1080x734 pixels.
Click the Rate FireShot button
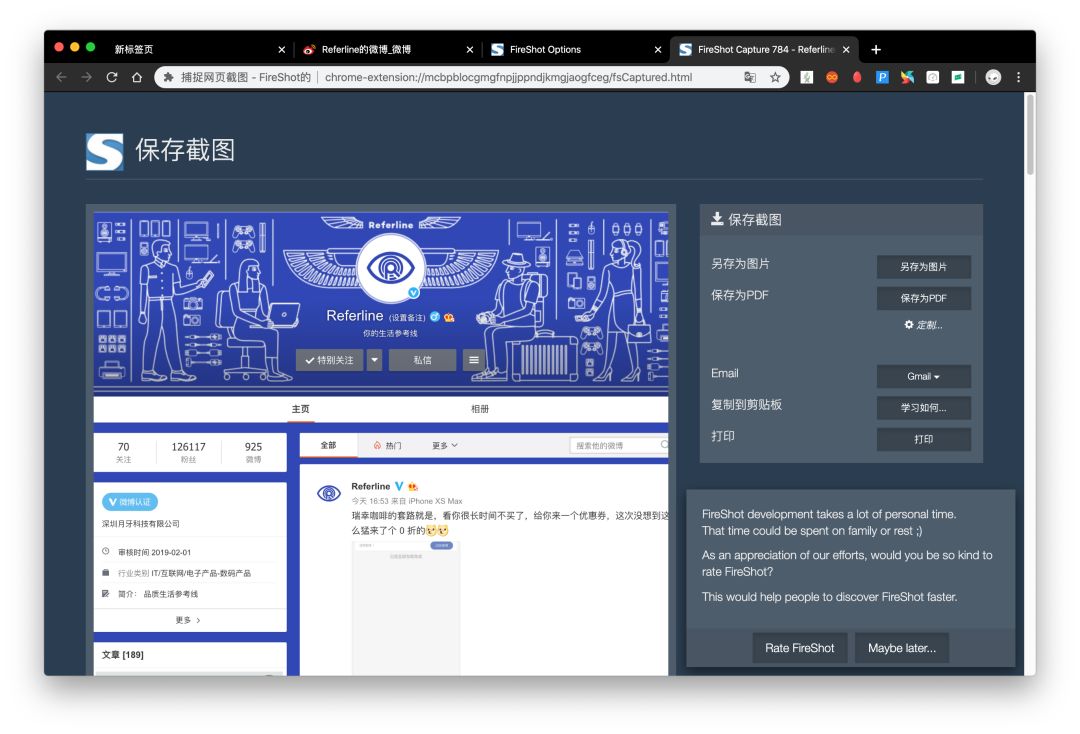[799, 648]
